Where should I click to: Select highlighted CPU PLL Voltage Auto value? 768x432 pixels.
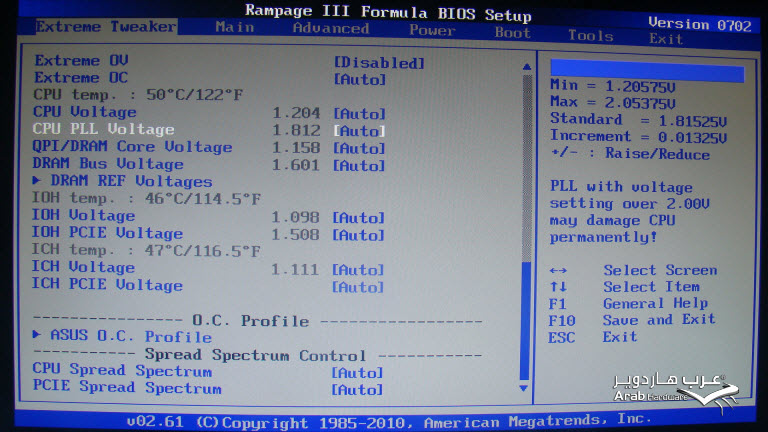coord(360,131)
